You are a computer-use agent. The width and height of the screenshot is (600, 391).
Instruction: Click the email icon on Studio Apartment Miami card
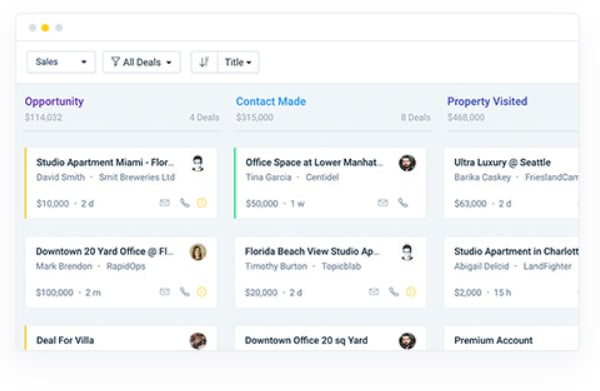tap(165, 203)
